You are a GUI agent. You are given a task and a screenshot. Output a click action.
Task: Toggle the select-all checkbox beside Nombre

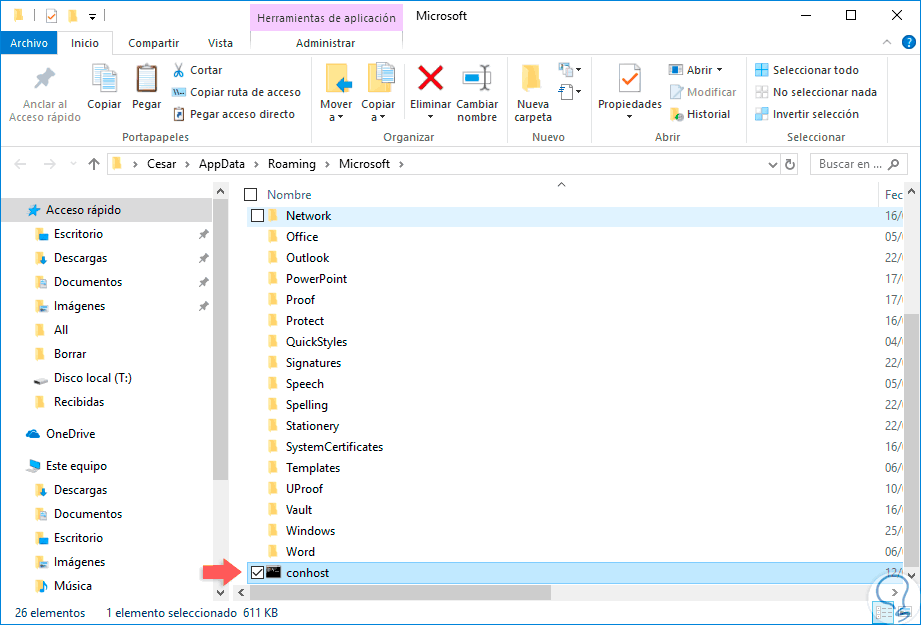(251, 194)
